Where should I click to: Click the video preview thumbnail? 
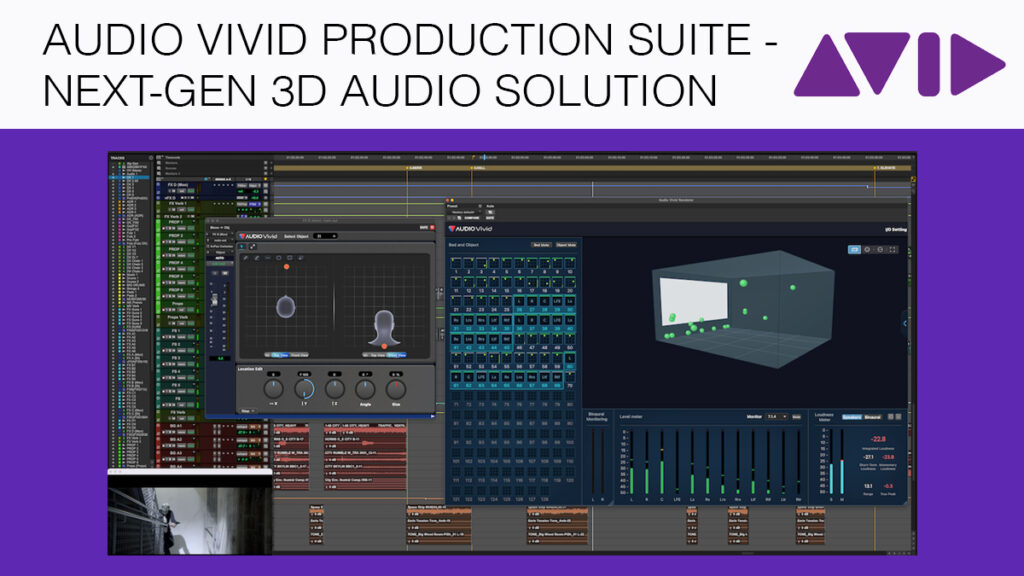click(x=189, y=513)
